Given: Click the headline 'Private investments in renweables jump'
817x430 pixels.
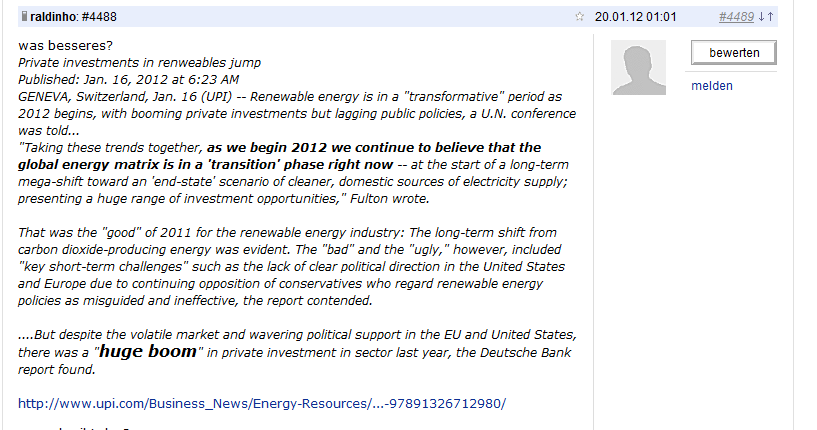Looking at the screenshot, I should pos(139,62).
